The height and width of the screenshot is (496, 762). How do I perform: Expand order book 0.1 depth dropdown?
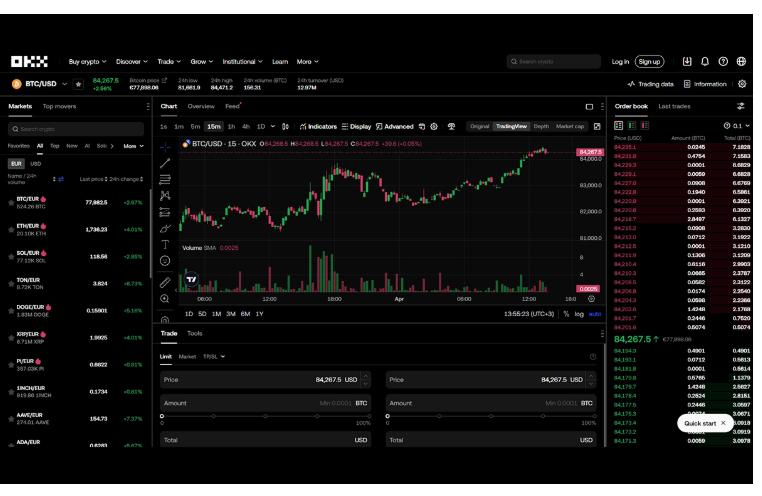pyautogui.click(x=740, y=125)
